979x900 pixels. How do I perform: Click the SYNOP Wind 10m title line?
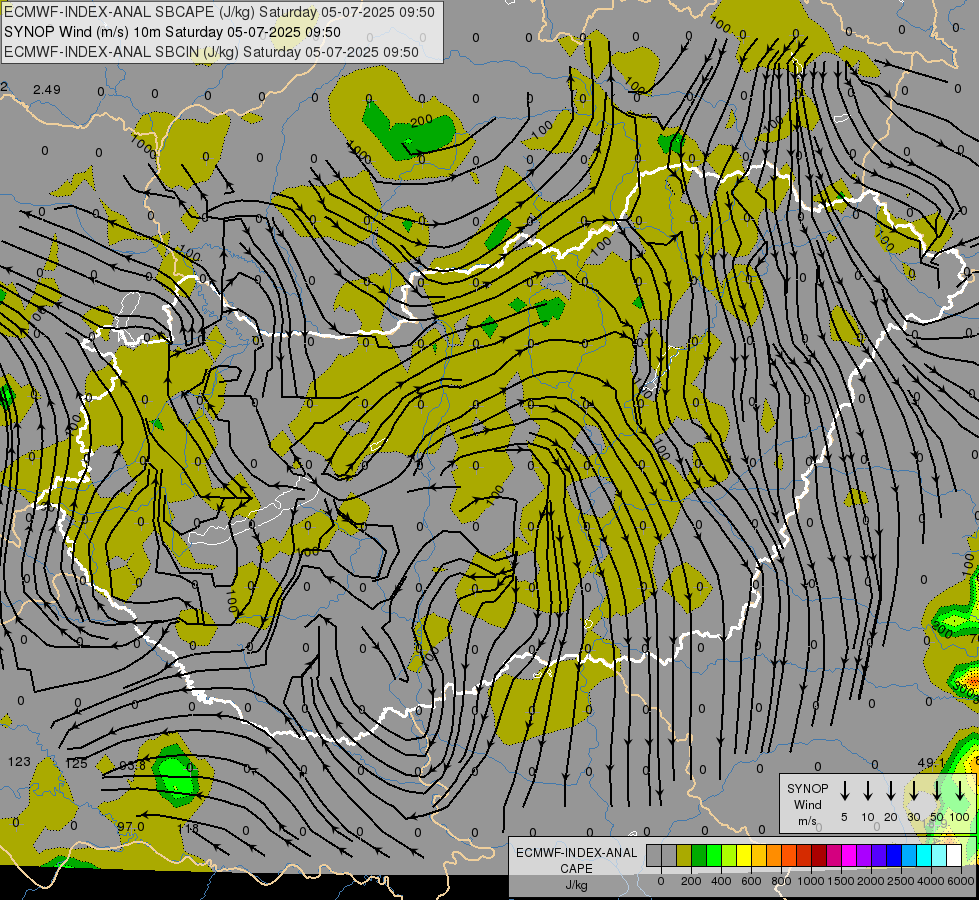coord(172,32)
